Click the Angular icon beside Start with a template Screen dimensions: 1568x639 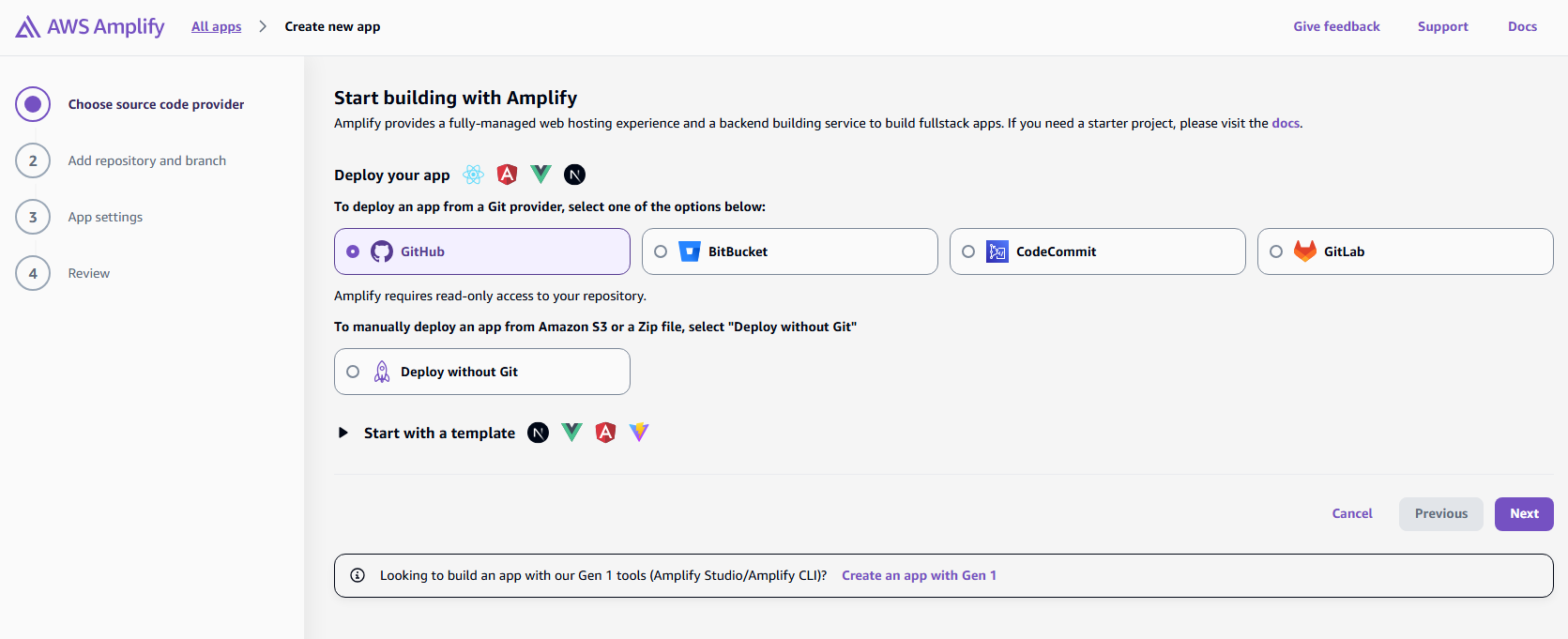[x=606, y=433]
